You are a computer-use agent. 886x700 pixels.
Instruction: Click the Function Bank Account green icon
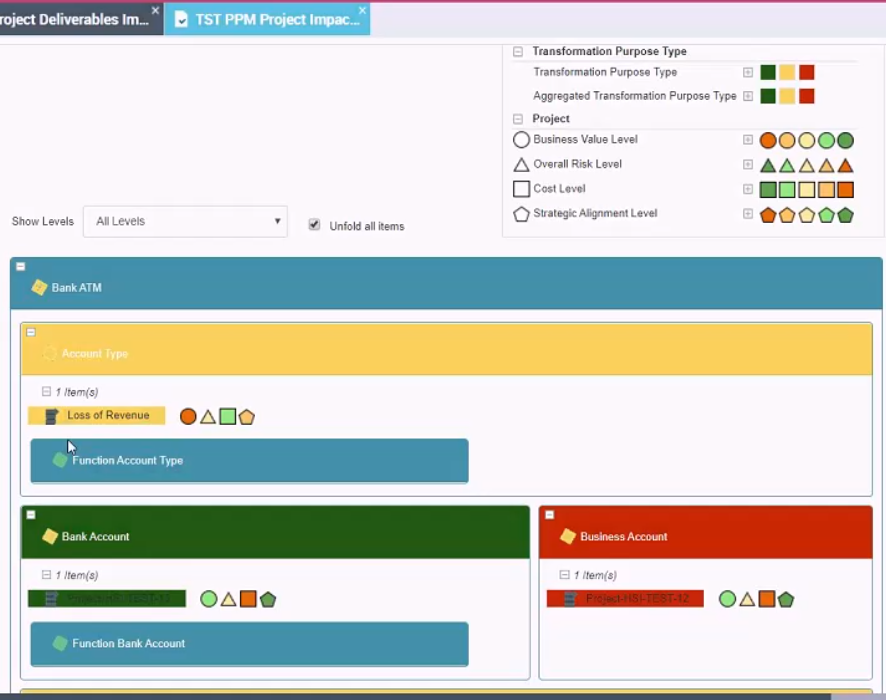pyautogui.click(x=60, y=644)
